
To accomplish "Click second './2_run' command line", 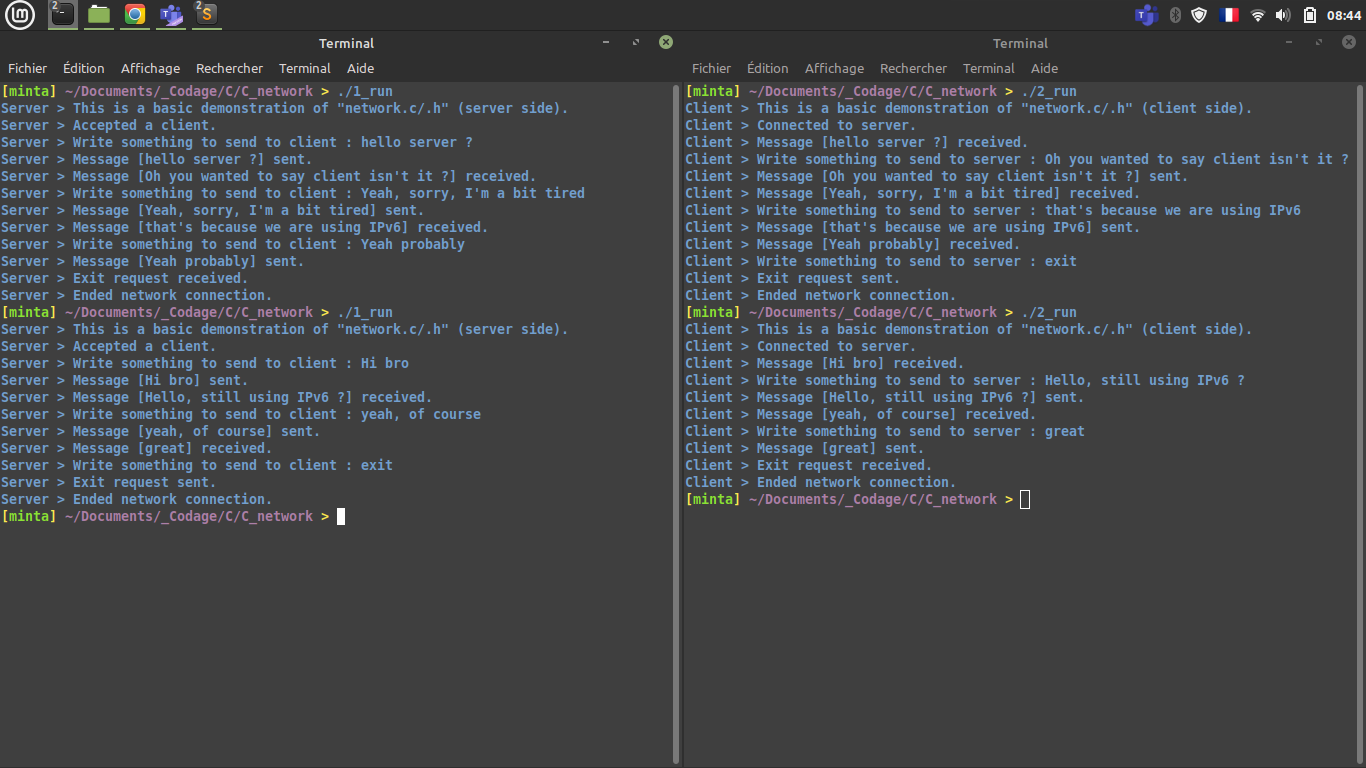I will click(881, 312).
